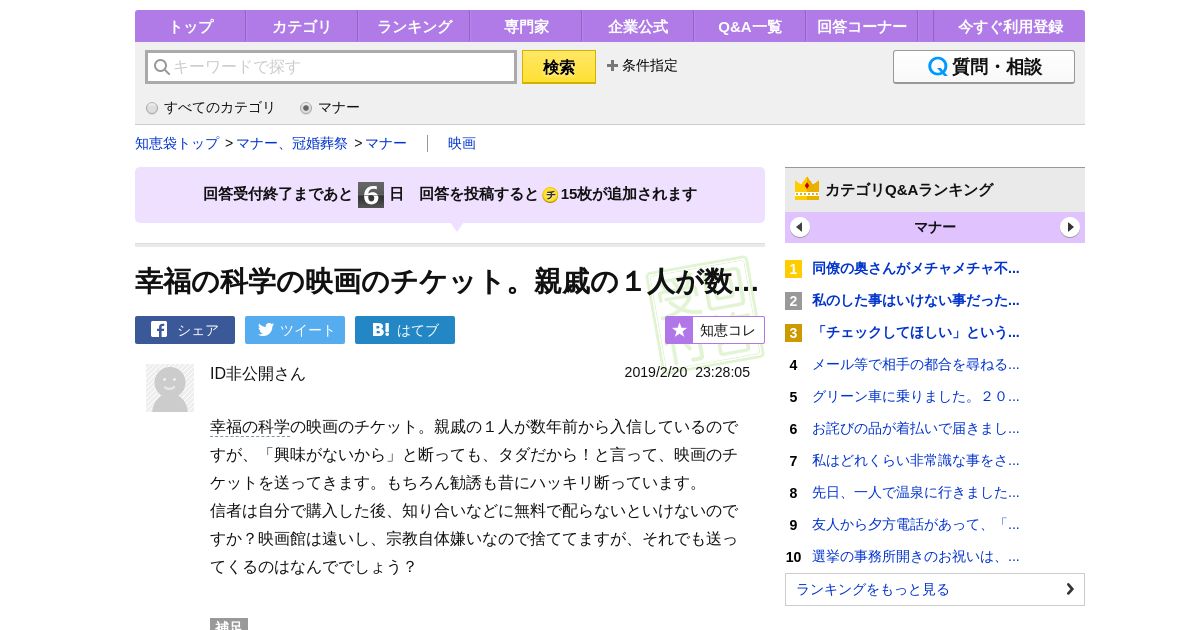This screenshot has width=1200, height=630.
Task: Open the マナー breadcrumb link
Action: click(x=386, y=143)
